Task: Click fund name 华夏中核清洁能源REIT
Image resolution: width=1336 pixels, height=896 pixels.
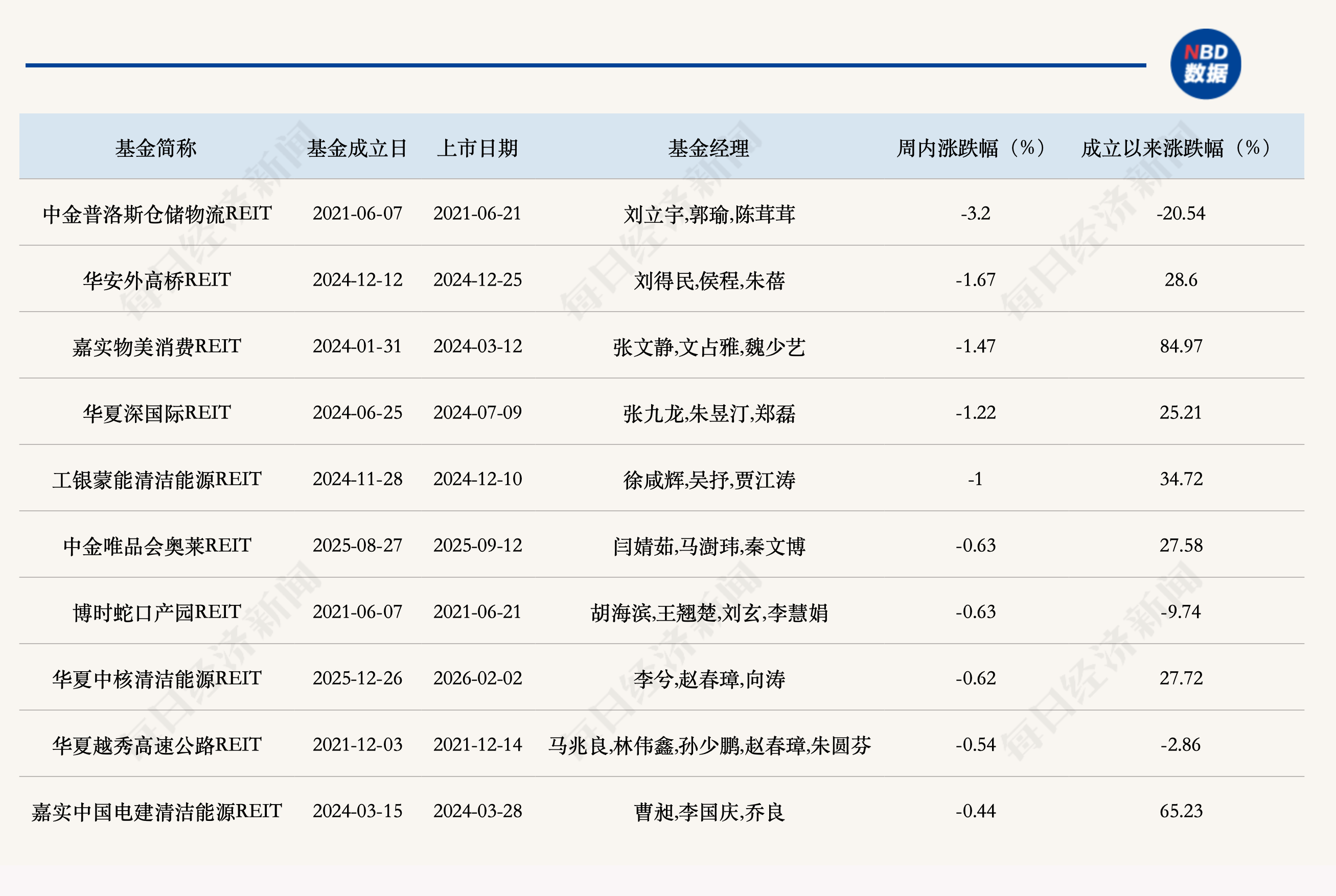Action: pos(157,678)
